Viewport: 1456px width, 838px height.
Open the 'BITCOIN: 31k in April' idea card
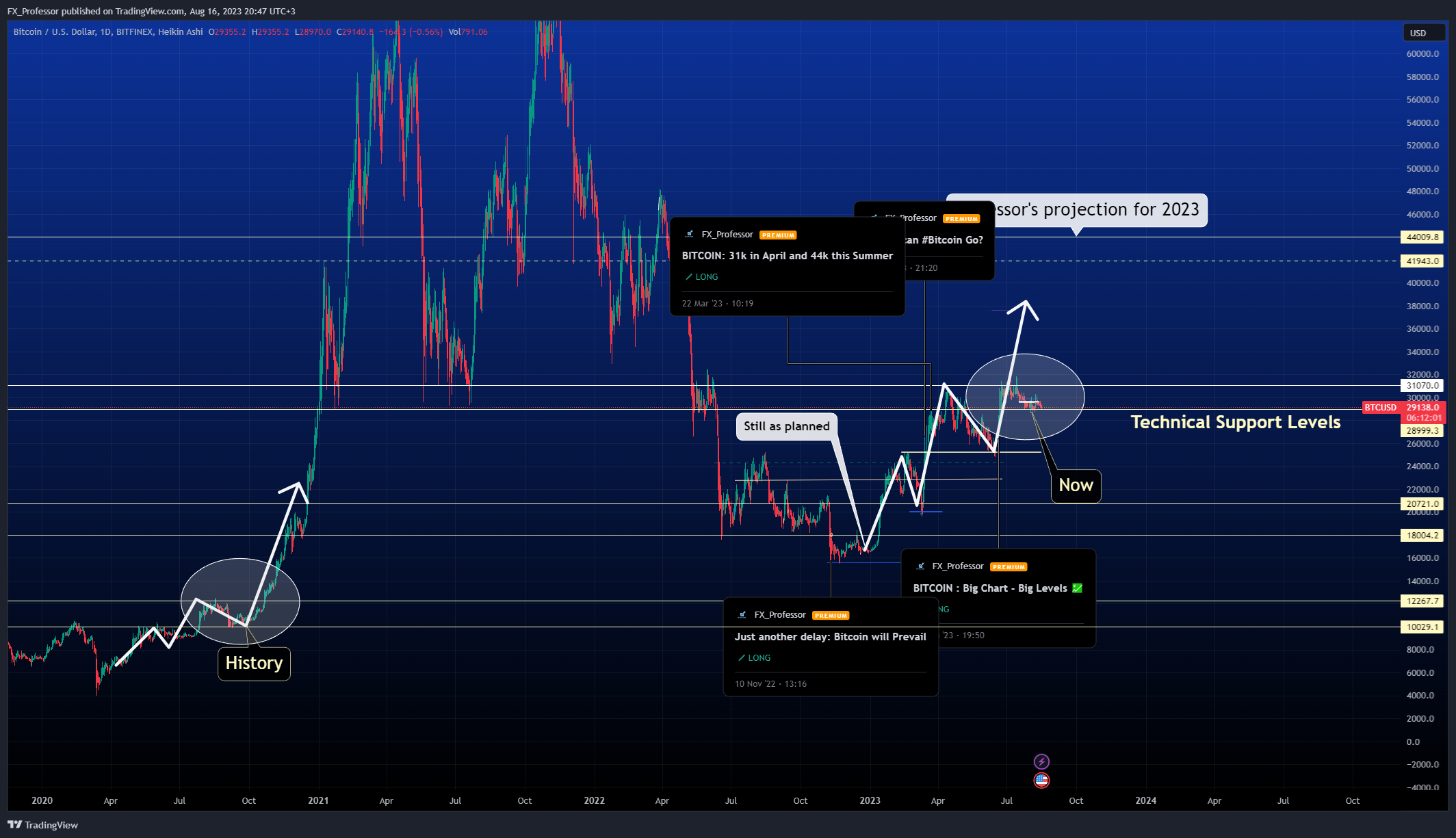point(787,267)
